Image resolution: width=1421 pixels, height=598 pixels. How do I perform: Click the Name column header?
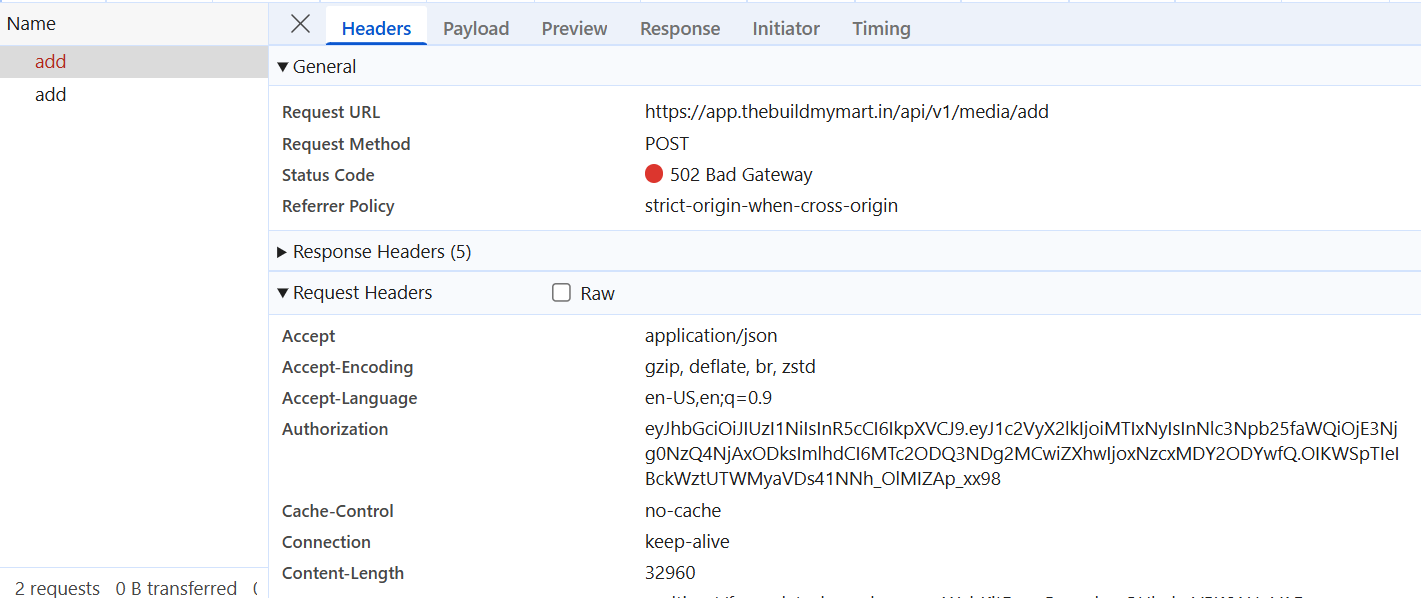point(32,24)
